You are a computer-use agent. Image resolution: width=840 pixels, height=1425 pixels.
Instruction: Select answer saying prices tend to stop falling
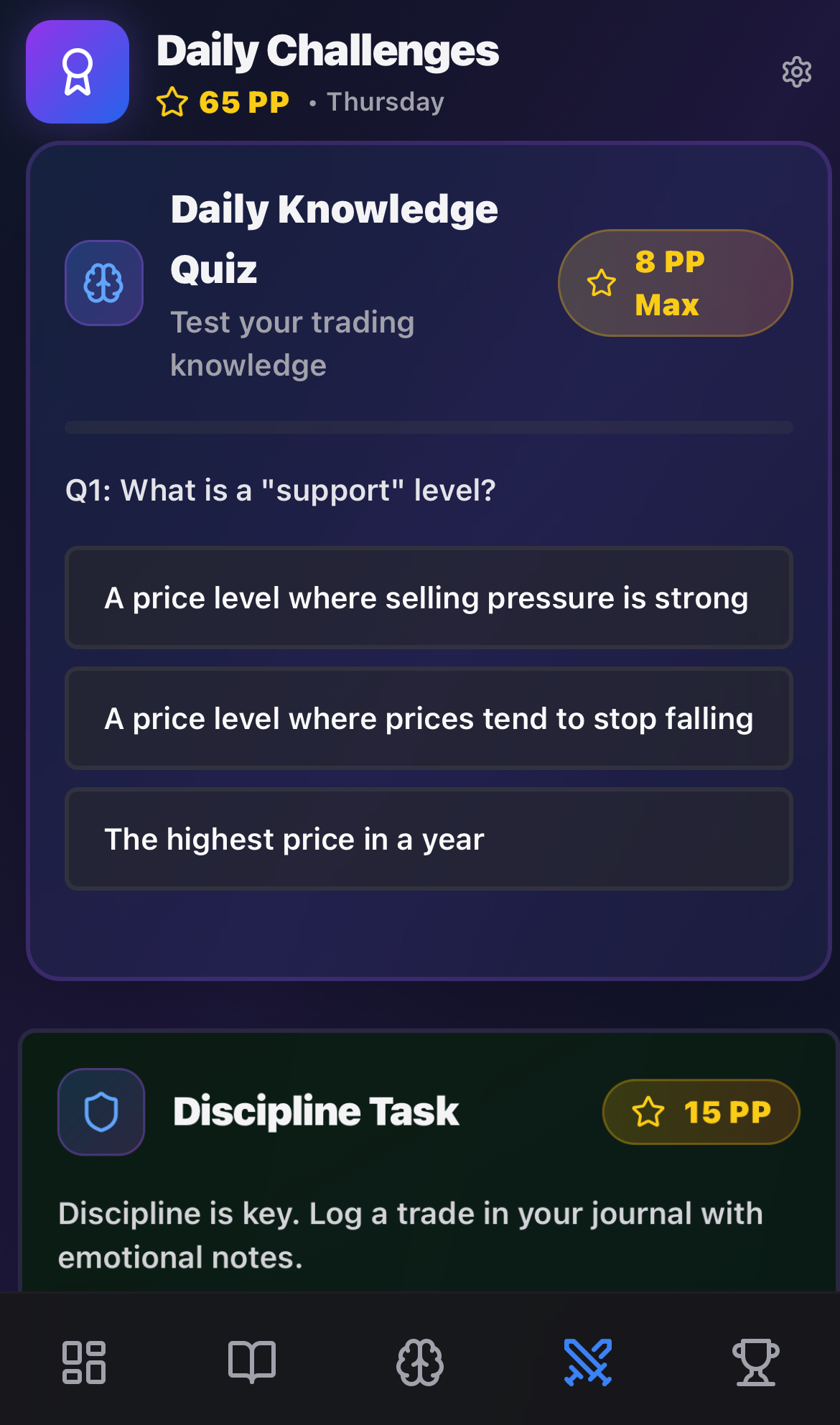point(429,718)
